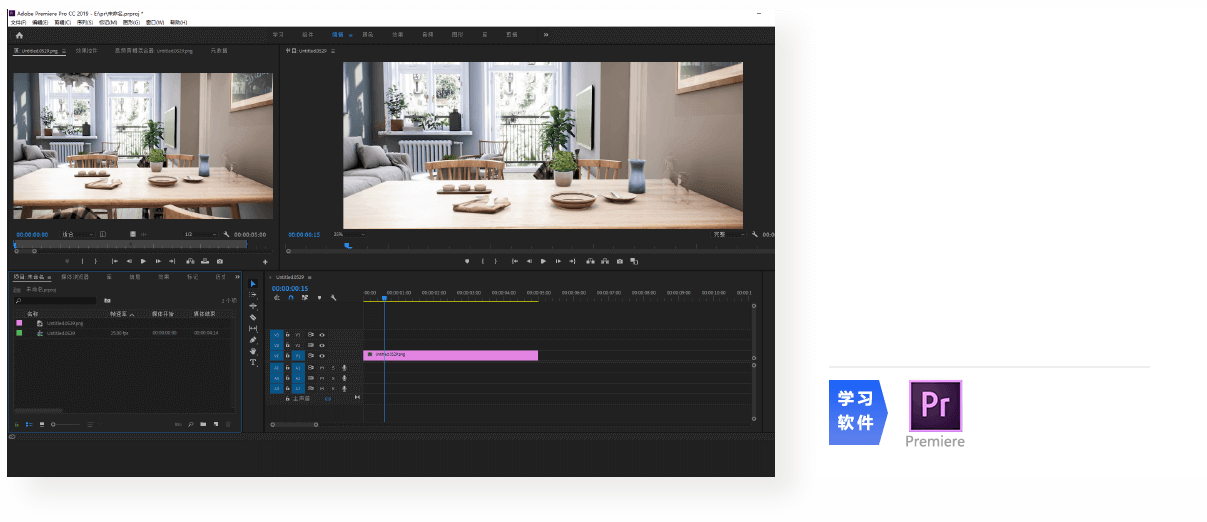Switch to 效果控件 tab
Viewport: 1207px width, 522px height.
click(87, 49)
